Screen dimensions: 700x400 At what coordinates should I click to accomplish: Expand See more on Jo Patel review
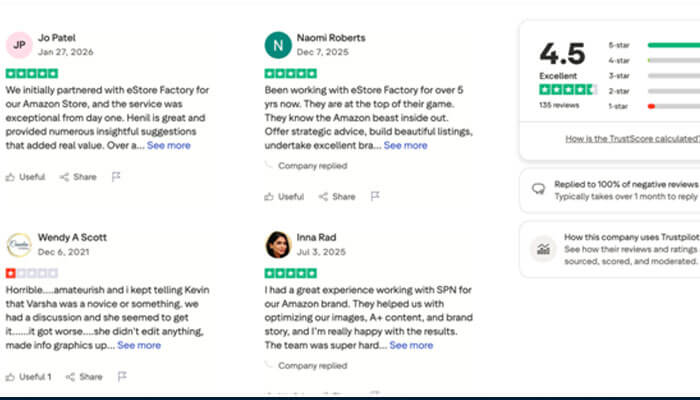click(168, 145)
